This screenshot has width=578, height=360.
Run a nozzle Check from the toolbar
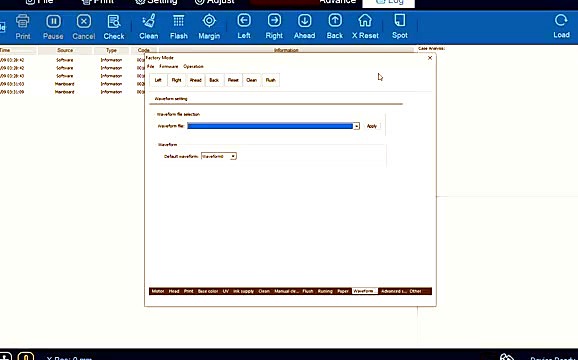(x=114, y=27)
